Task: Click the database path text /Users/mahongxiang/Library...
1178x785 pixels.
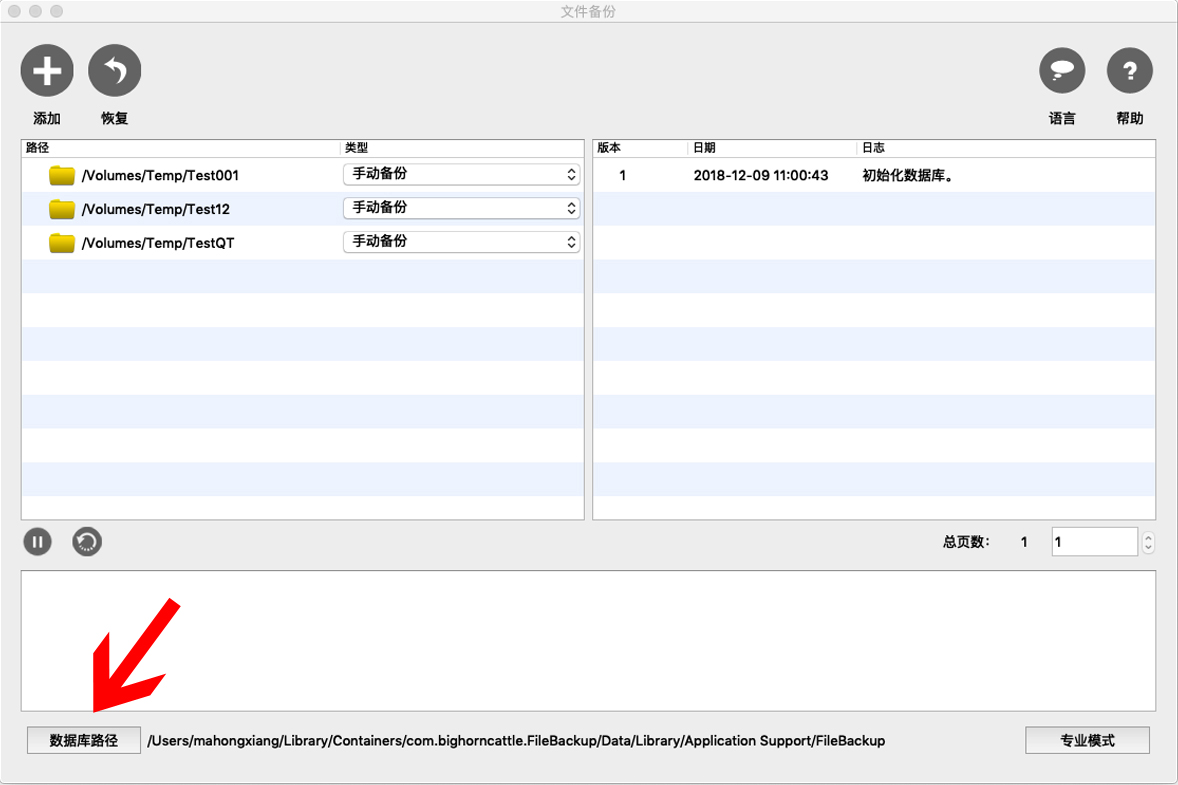Action: click(x=516, y=741)
